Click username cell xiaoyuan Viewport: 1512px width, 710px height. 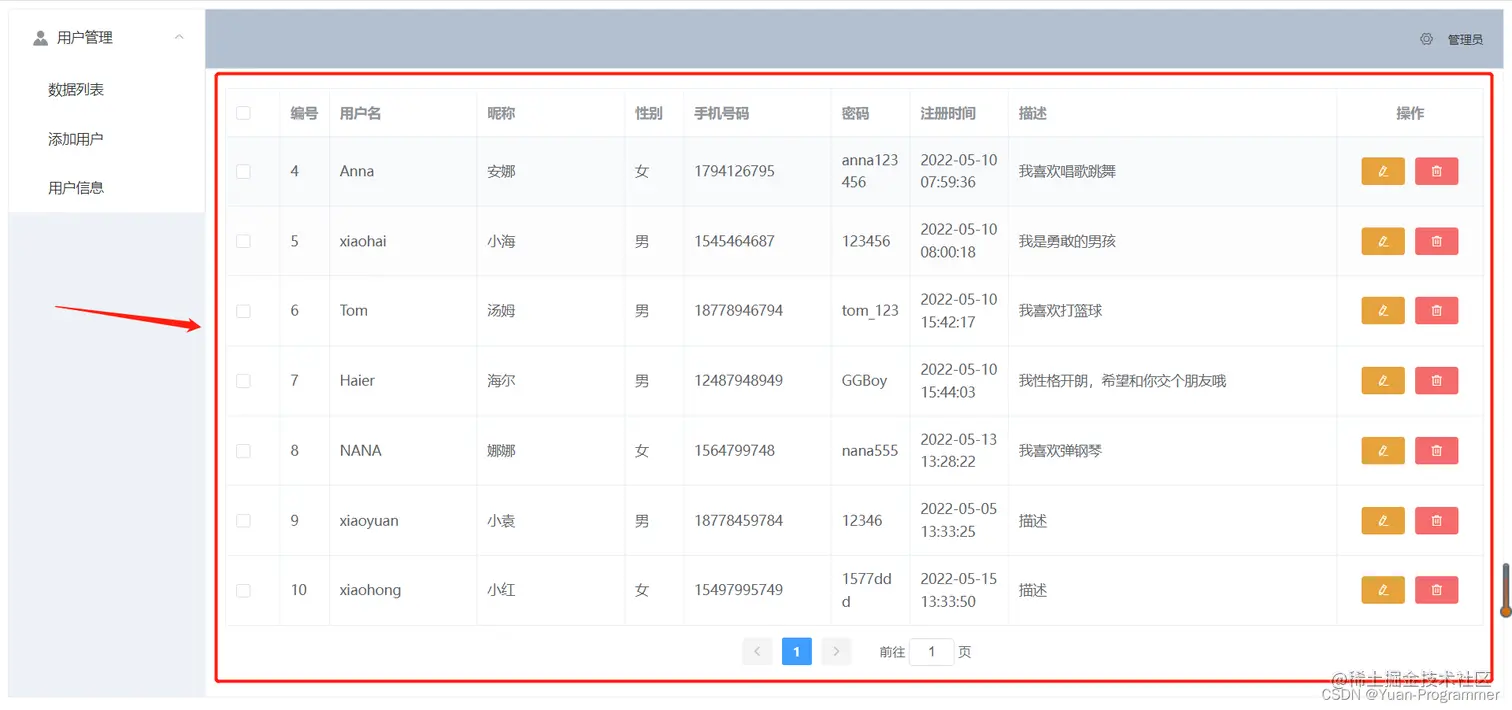tap(369, 521)
